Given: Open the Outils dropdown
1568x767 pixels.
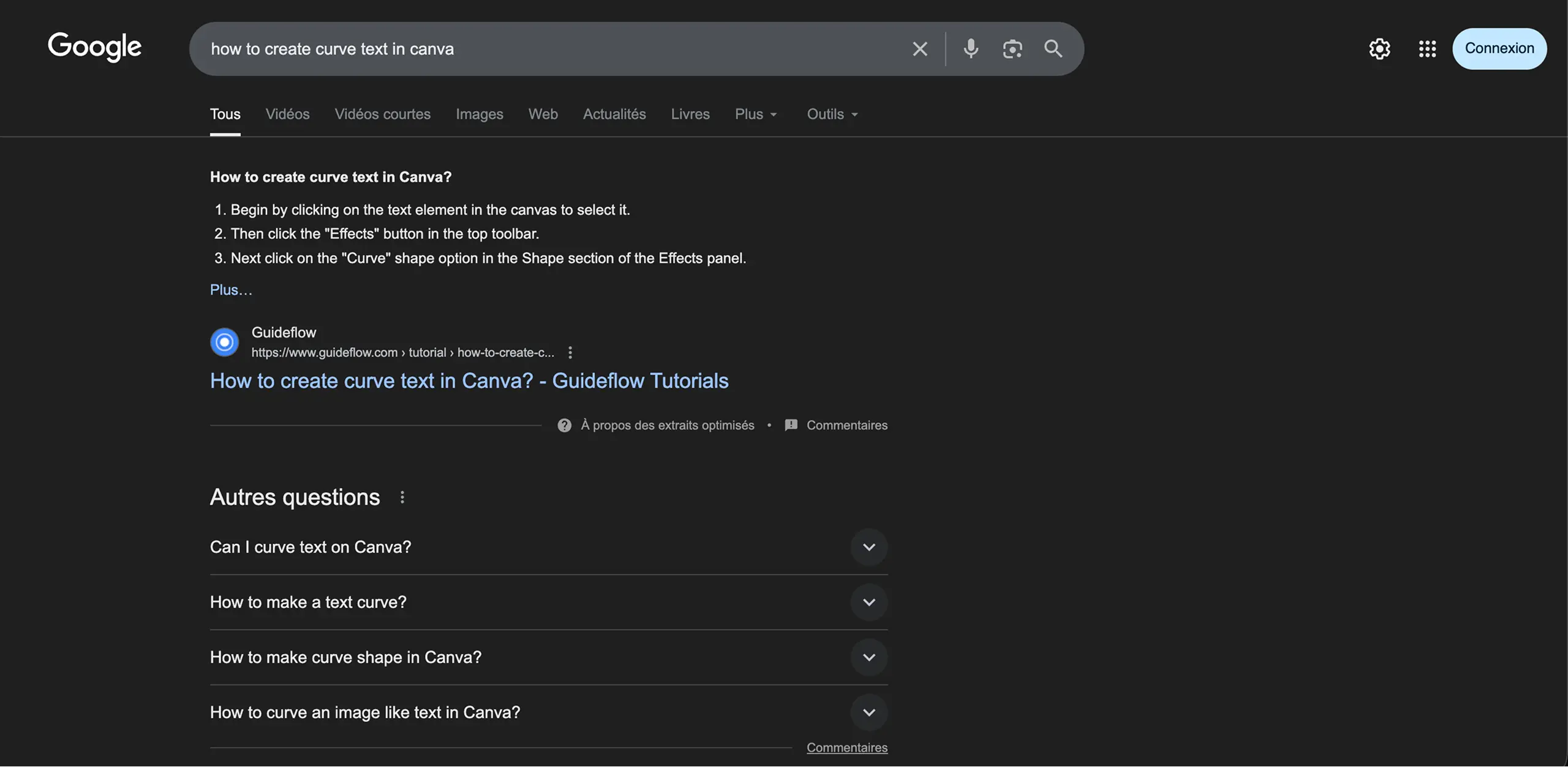Looking at the screenshot, I should click(x=831, y=114).
